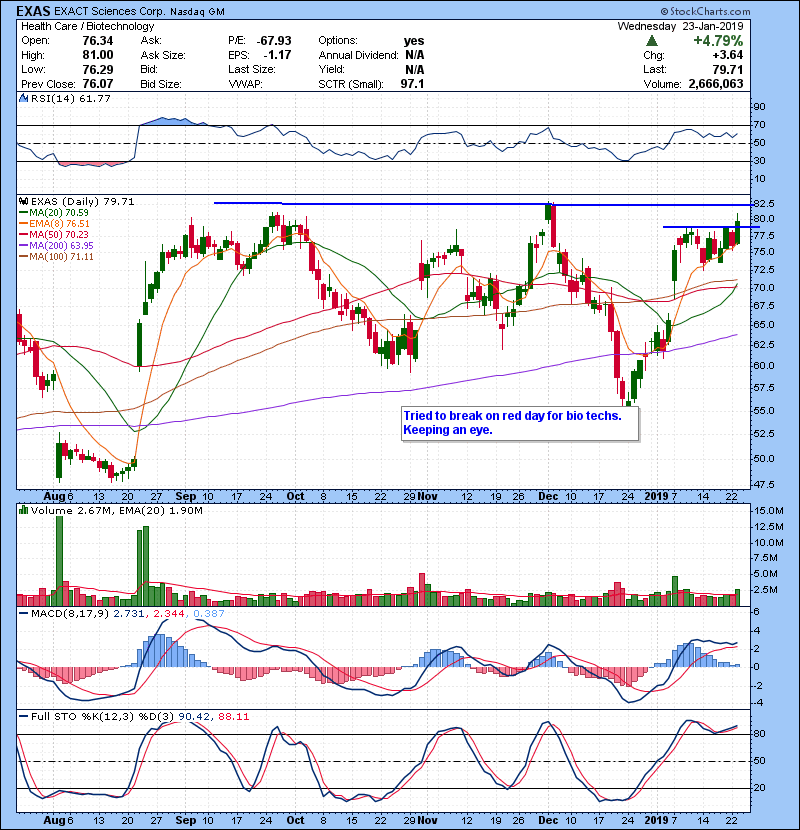Screen dimensions: 800x830
Task: Click the 'Tried to break on red day' note
Action: pos(520,423)
